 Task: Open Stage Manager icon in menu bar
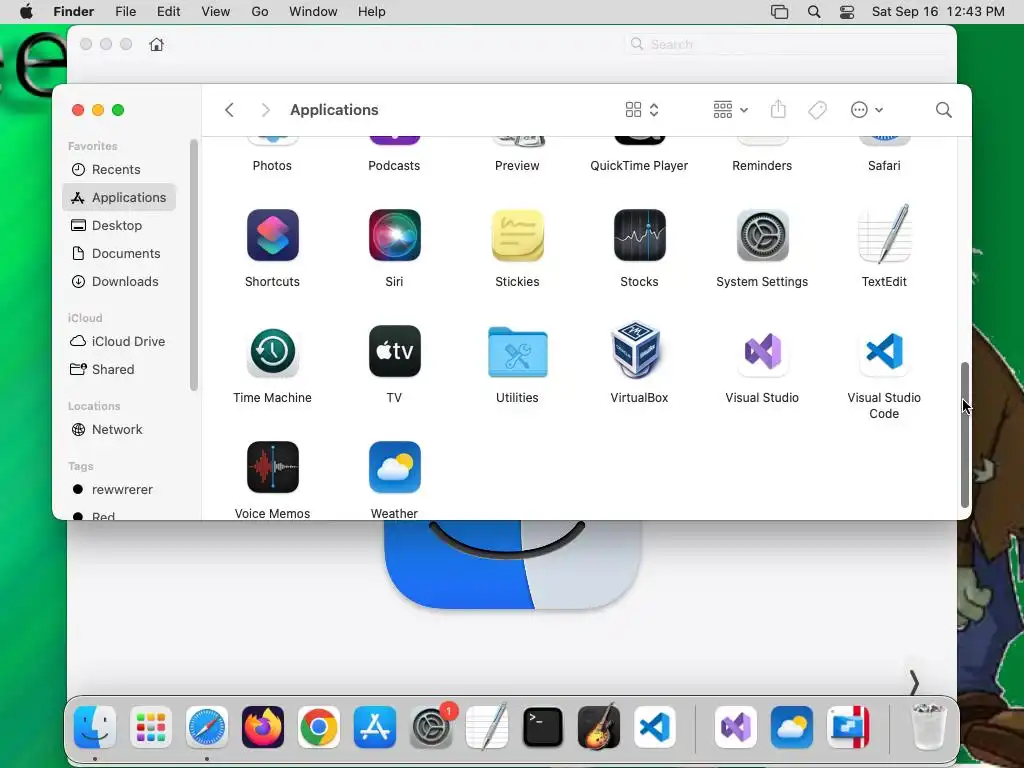click(x=780, y=12)
